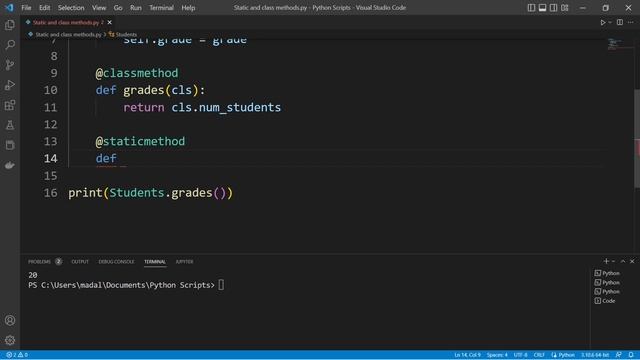
Task: Switch to the Debug Console tab
Action: (x=116, y=262)
